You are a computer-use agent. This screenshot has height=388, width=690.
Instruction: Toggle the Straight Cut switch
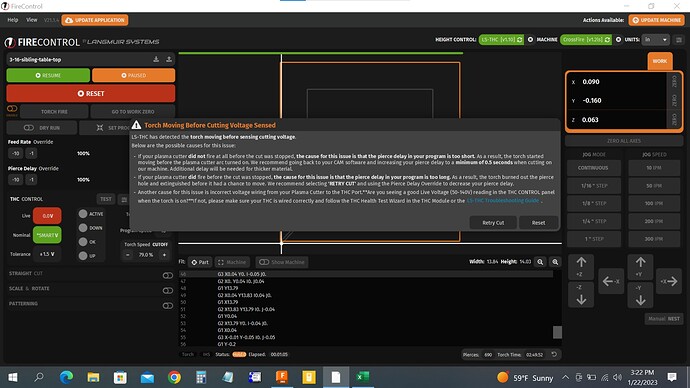tap(168, 275)
